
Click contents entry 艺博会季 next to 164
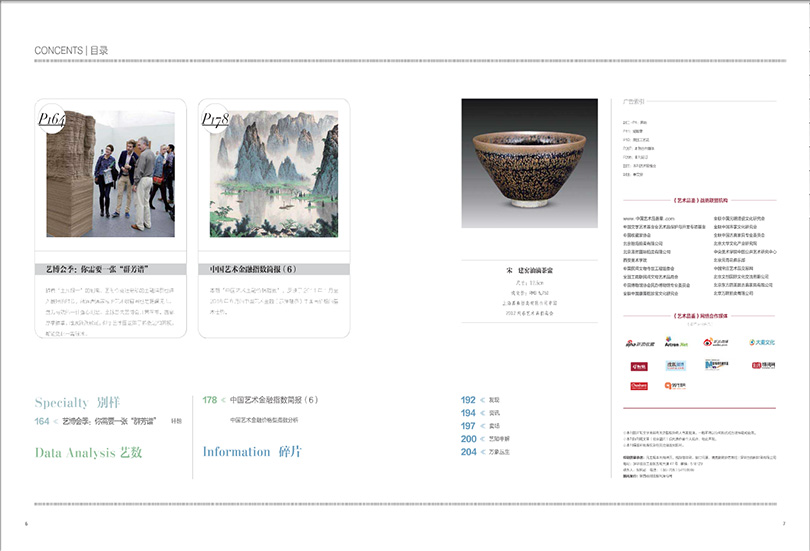pyautogui.click(x=109, y=421)
